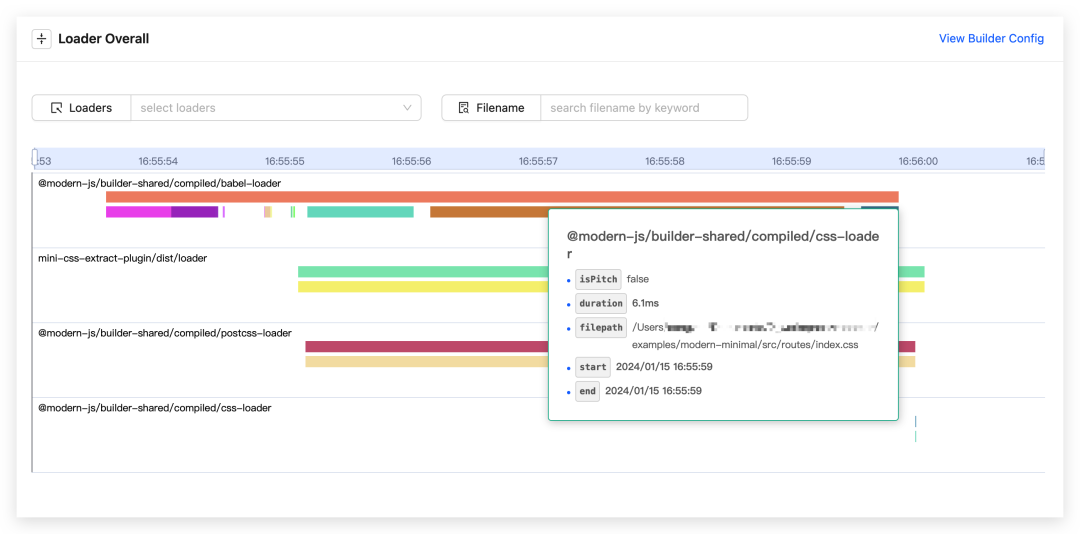
Task: Select the yellow mini-css-extract-plugin bar
Action: 420,287
